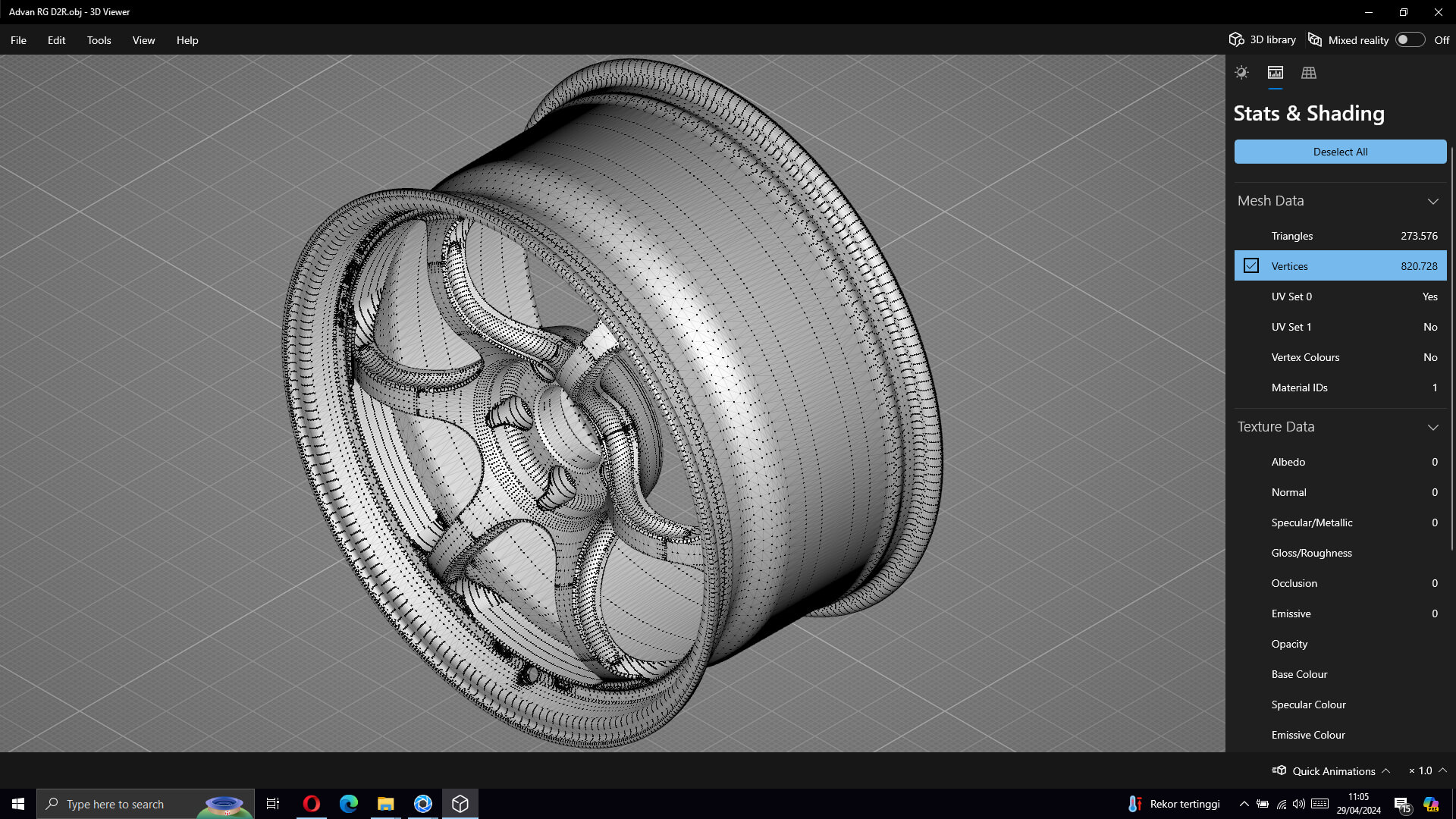Image resolution: width=1456 pixels, height=819 pixels.
Task: Select the Stats & Shading panel icon
Action: click(1276, 73)
